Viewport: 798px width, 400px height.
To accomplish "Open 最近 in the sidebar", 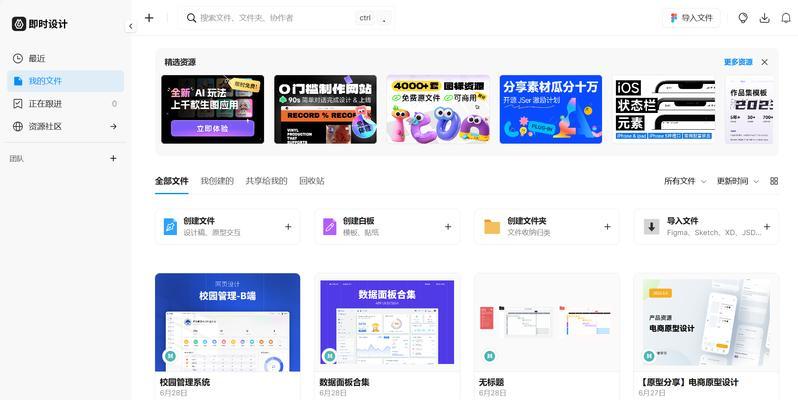I will point(66,59).
